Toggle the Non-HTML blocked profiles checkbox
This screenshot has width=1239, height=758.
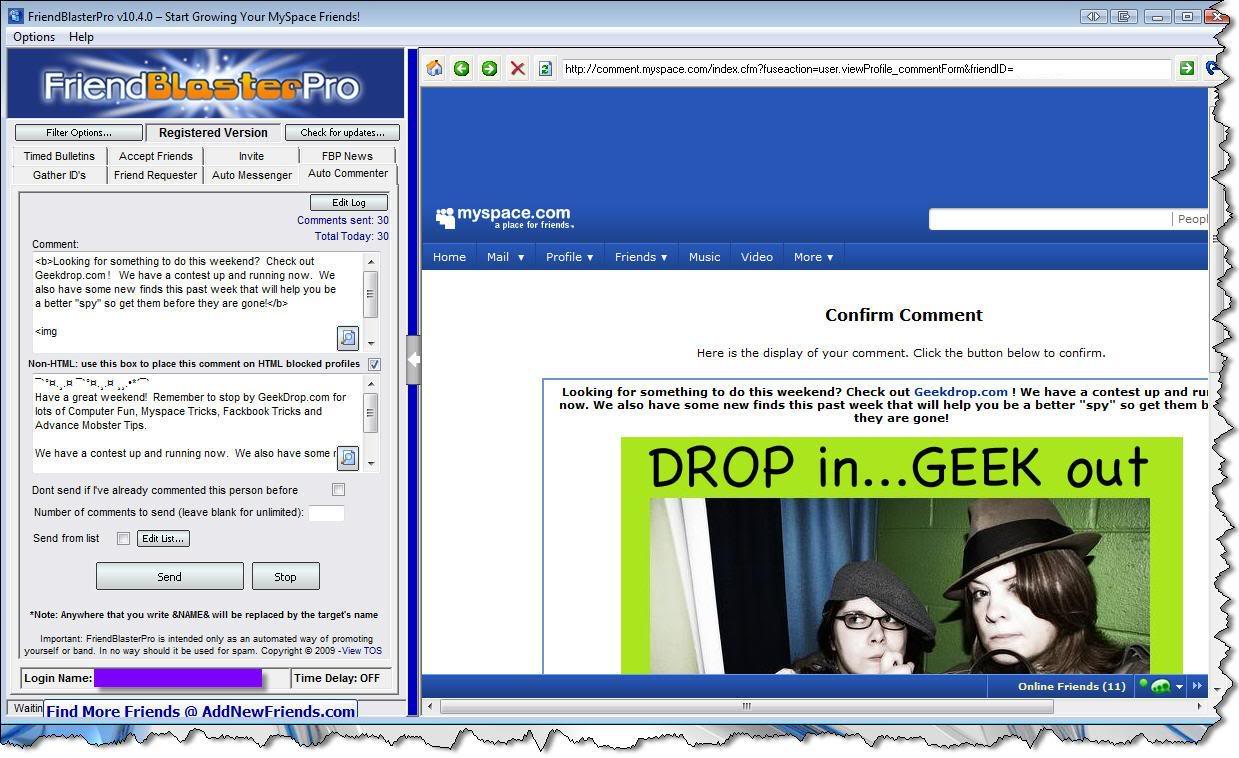[374, 364]
